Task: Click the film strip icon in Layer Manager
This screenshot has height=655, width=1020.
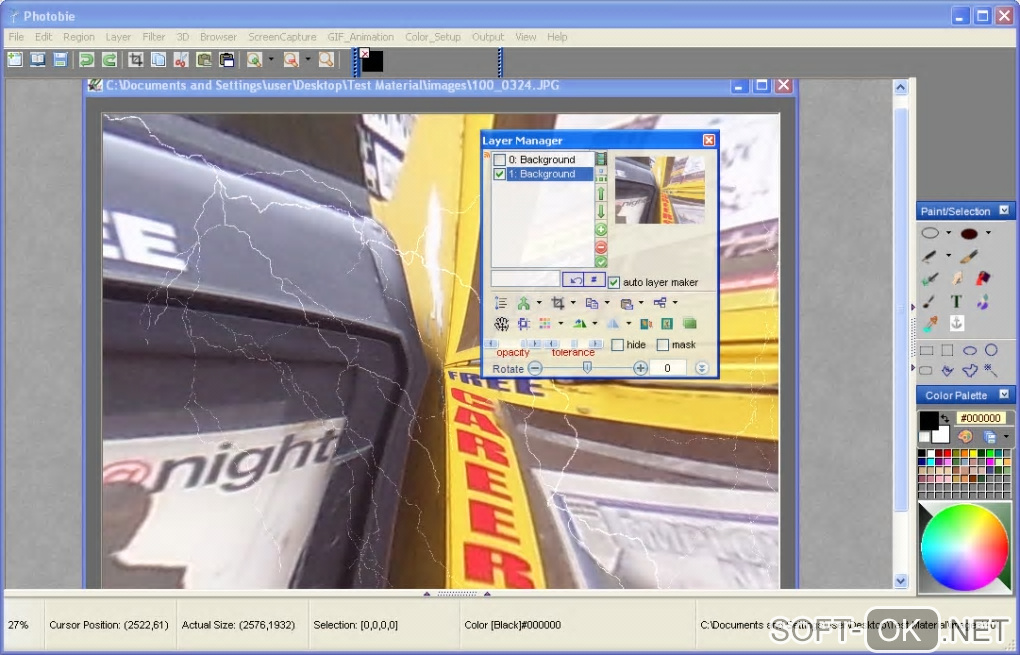Action: 601,159
